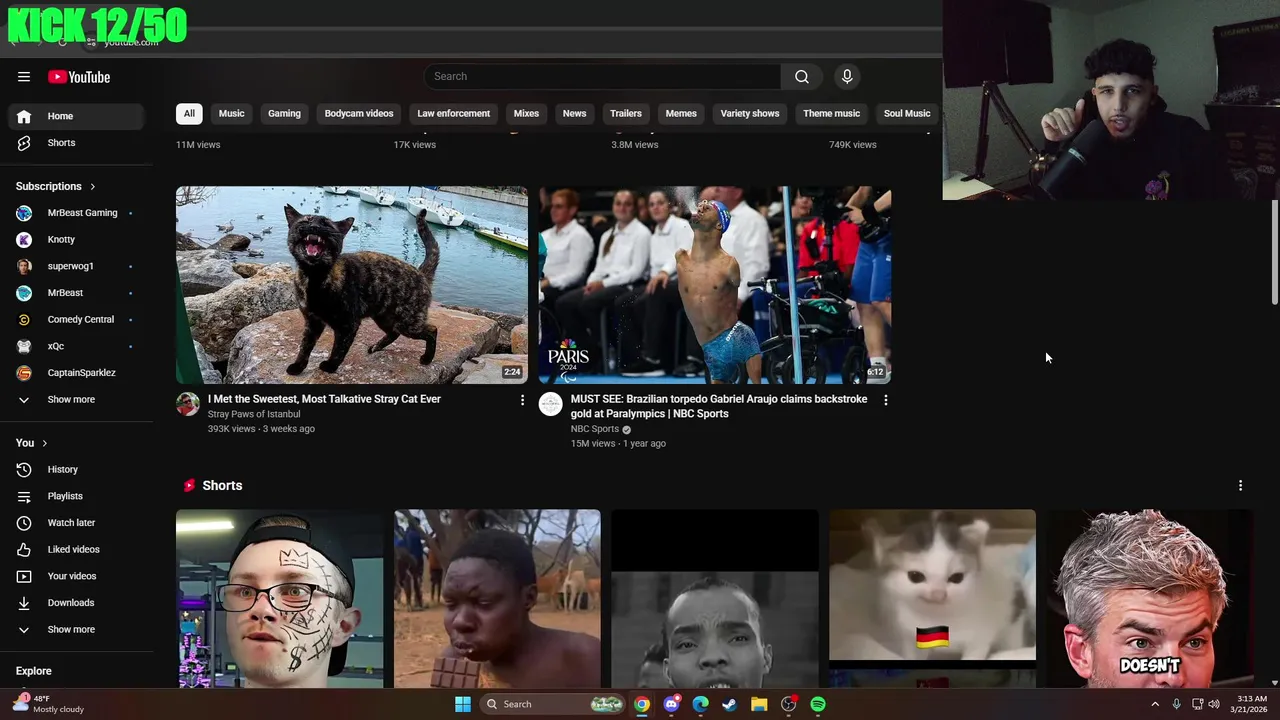Open options for the NBC Sports video
1280x720 pixels.
885,400
